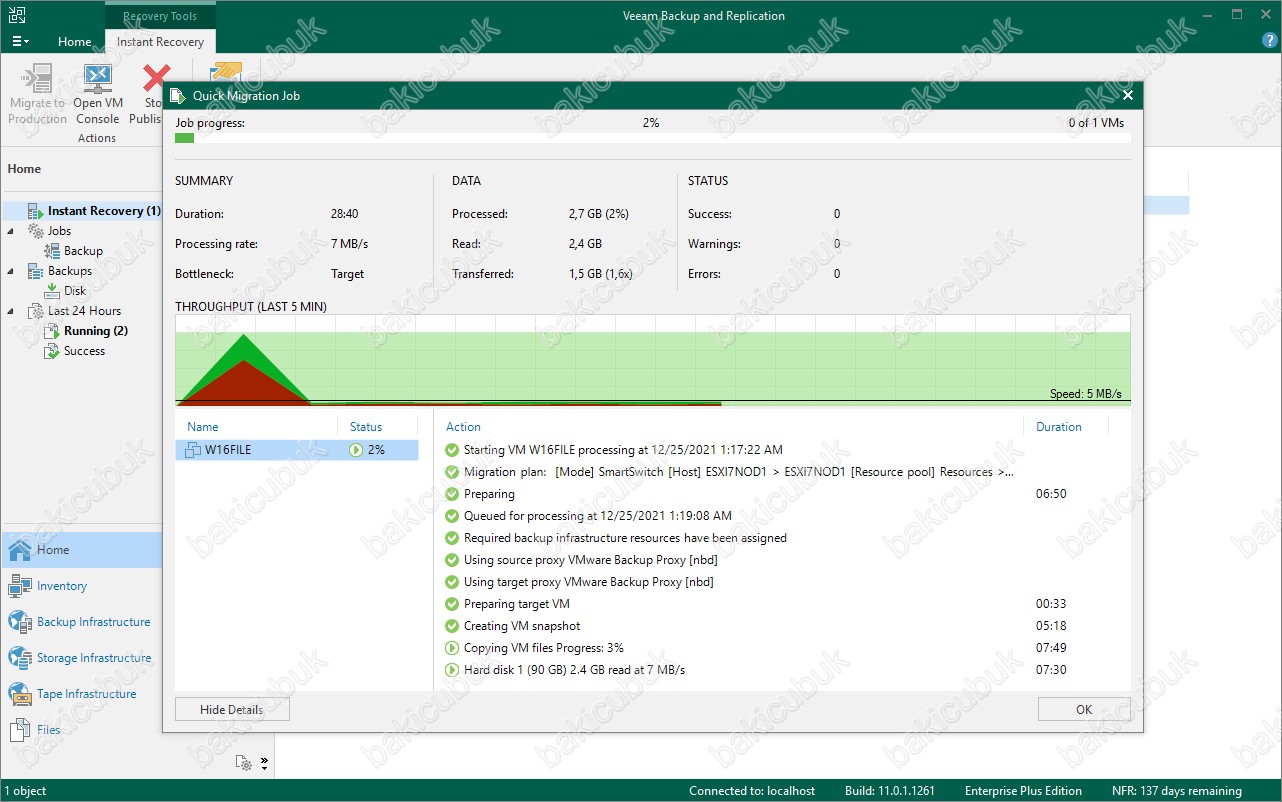Select the Backup job icon under Jobs

tap(52, 251)
